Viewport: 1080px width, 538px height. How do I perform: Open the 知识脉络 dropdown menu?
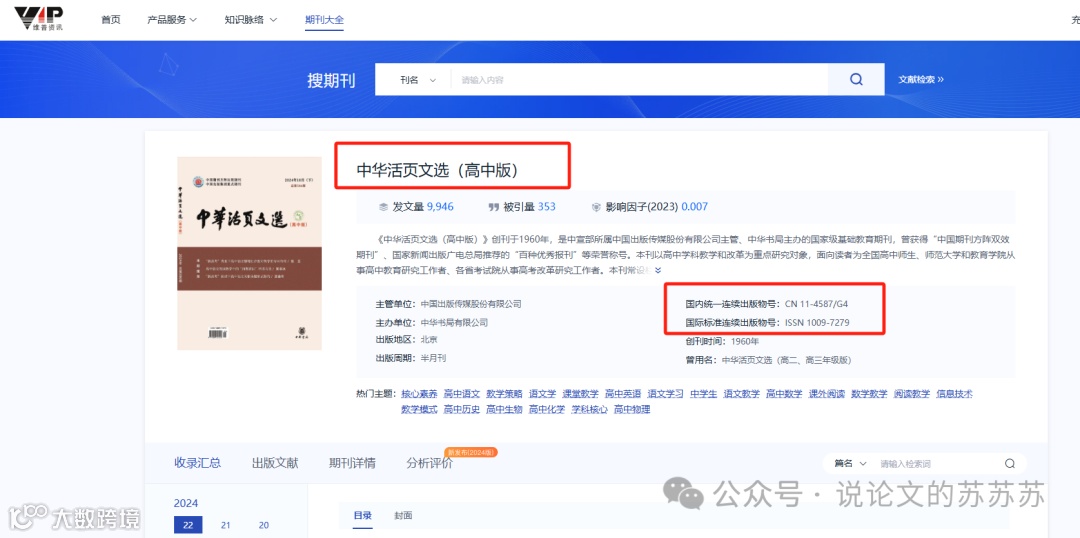251,20
